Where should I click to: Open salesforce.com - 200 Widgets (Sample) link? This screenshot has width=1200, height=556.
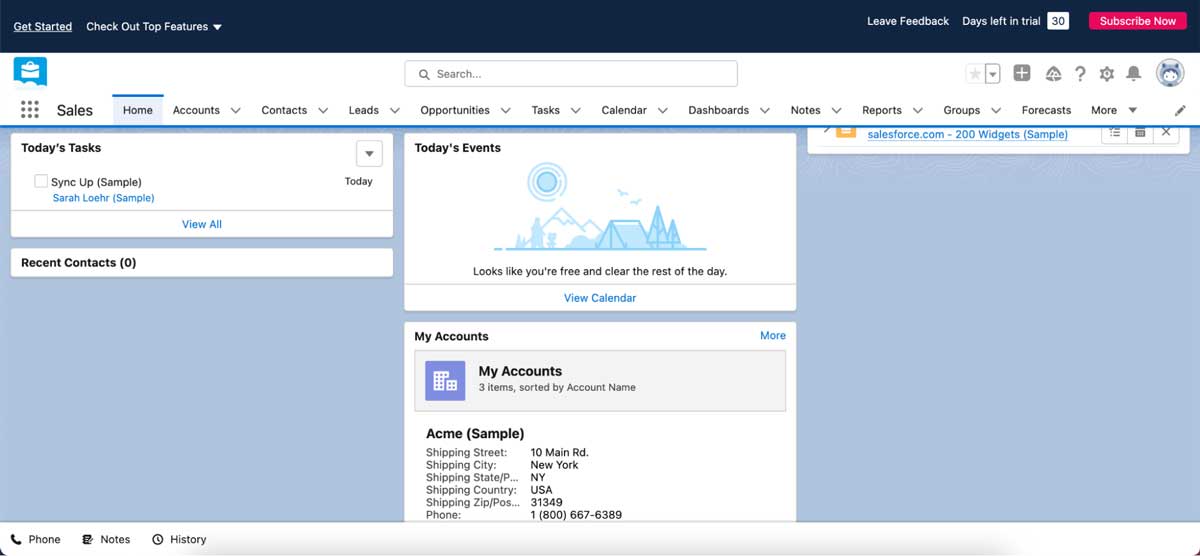point(967,134)
